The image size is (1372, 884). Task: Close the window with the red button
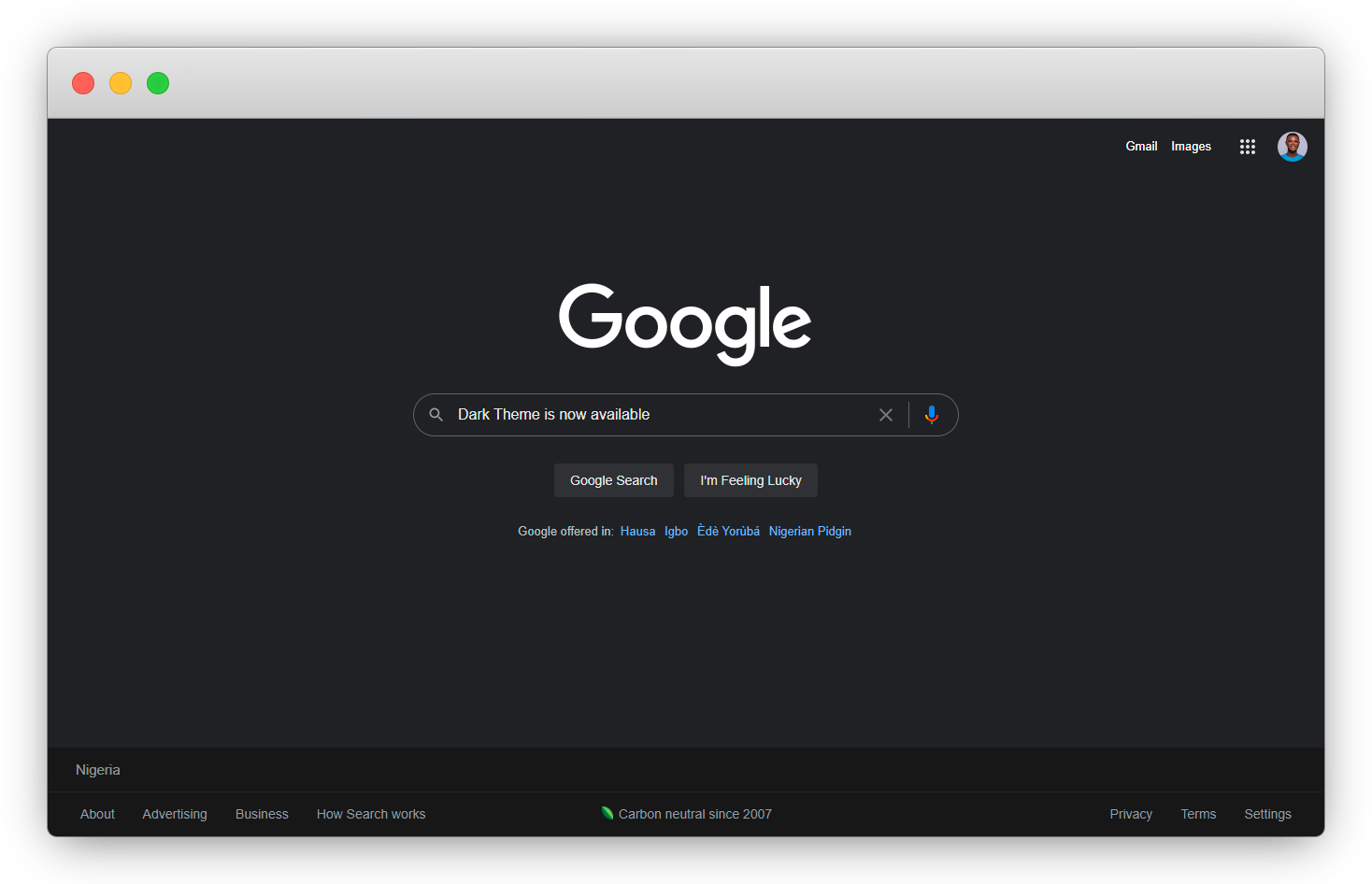point(83,83)
